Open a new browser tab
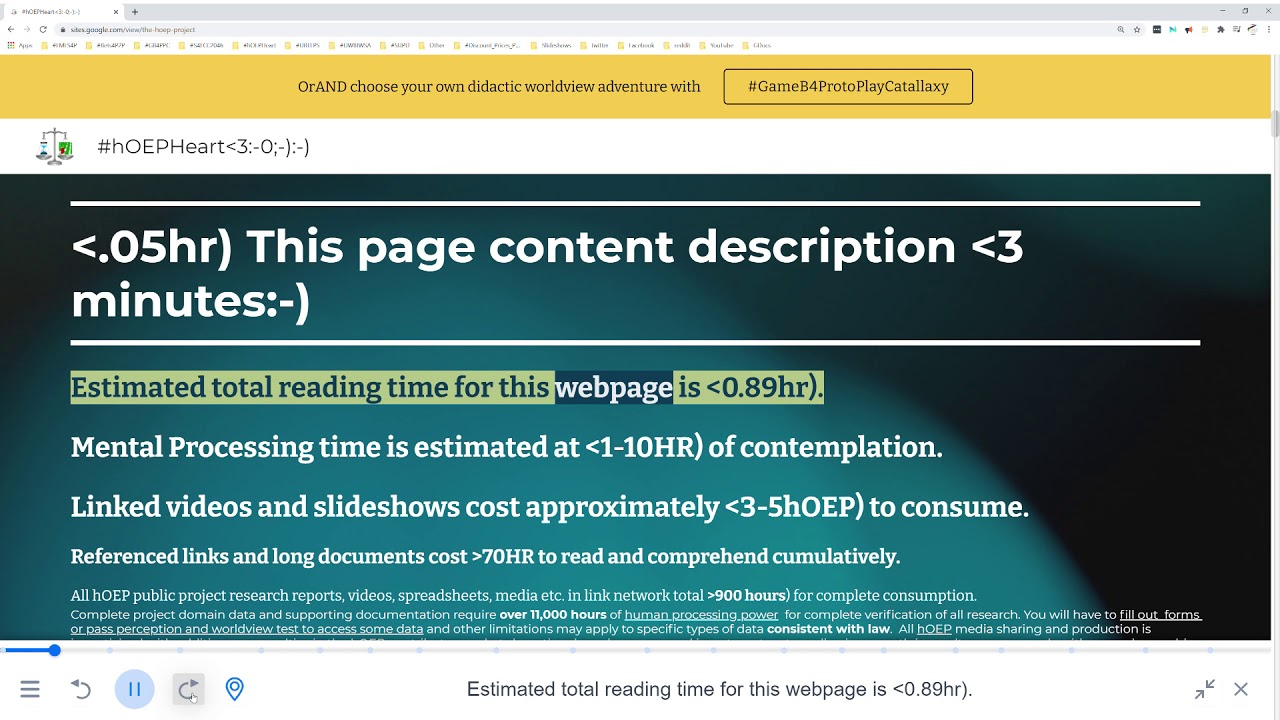1280x720 pixels. [x=135, y=12]
